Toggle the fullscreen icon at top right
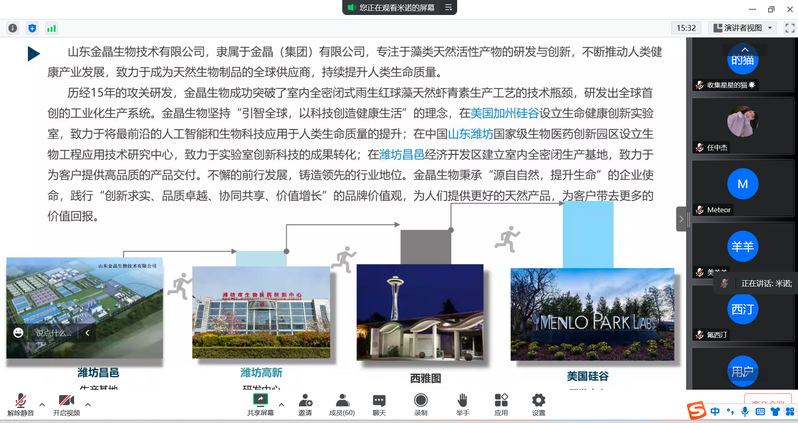 click(789, 28)
